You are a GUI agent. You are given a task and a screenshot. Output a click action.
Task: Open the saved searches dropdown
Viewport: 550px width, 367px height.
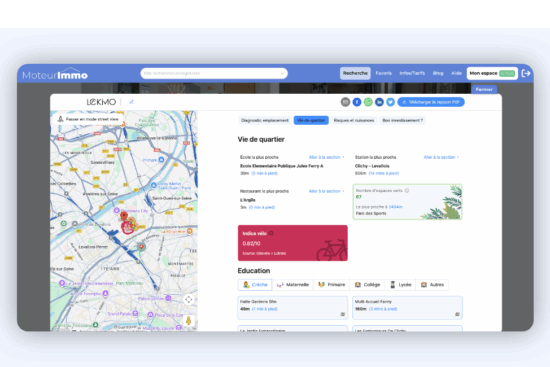[214, 73]
